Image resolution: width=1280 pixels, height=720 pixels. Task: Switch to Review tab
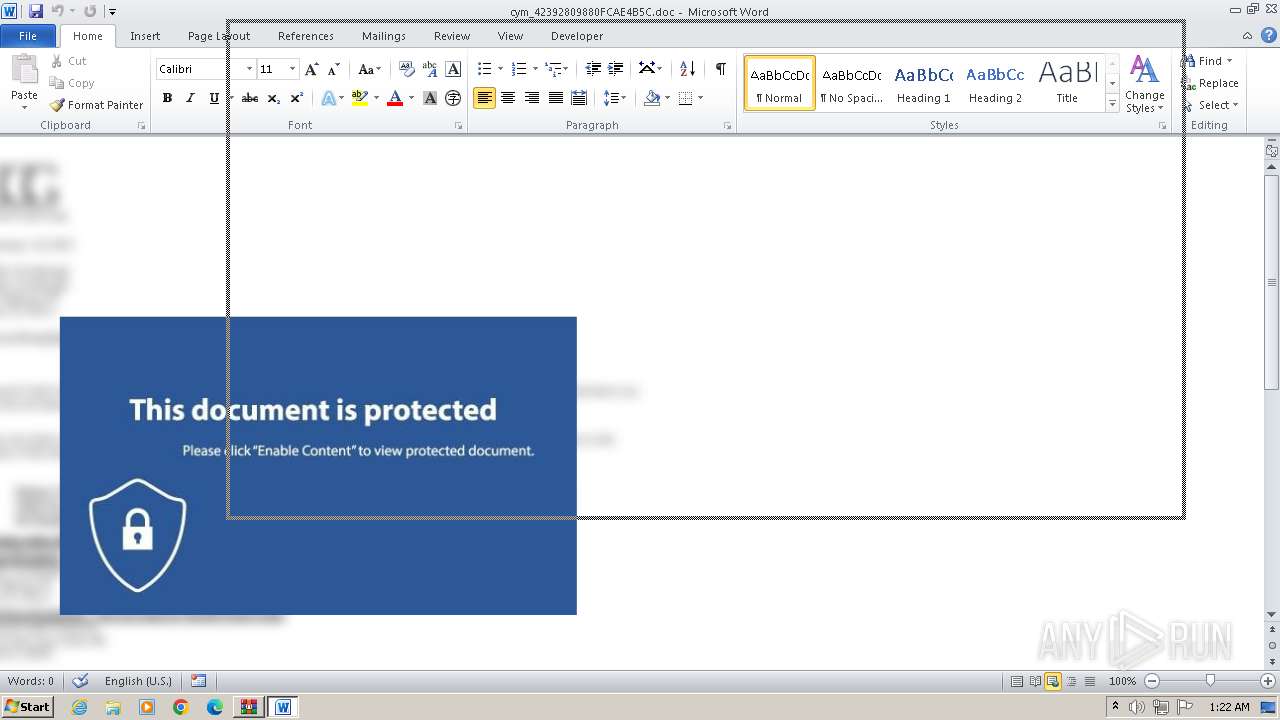tap(452, 35)
